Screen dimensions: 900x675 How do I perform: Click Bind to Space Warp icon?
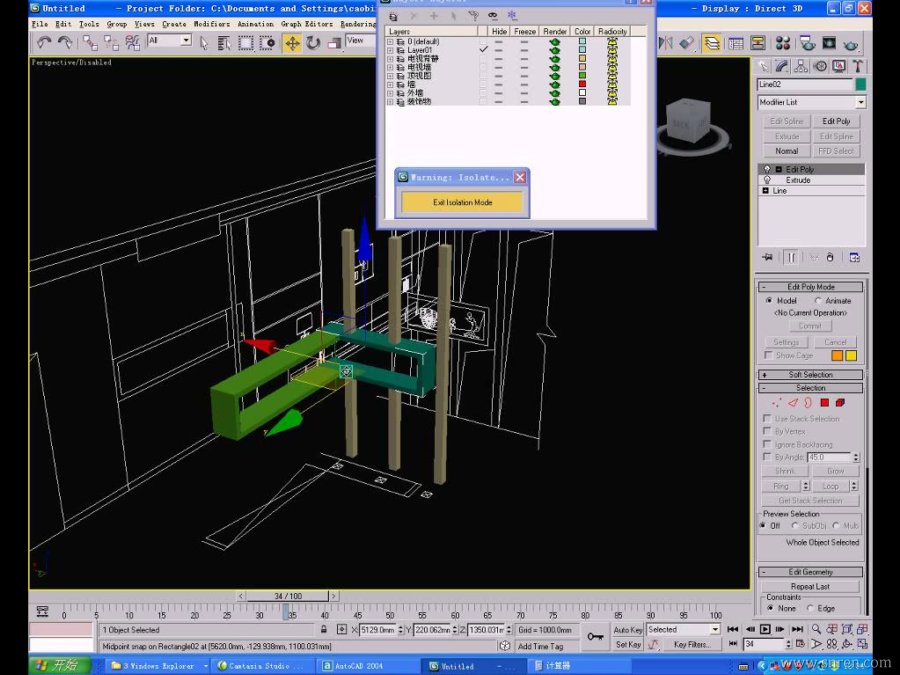[x=133, y=42]
